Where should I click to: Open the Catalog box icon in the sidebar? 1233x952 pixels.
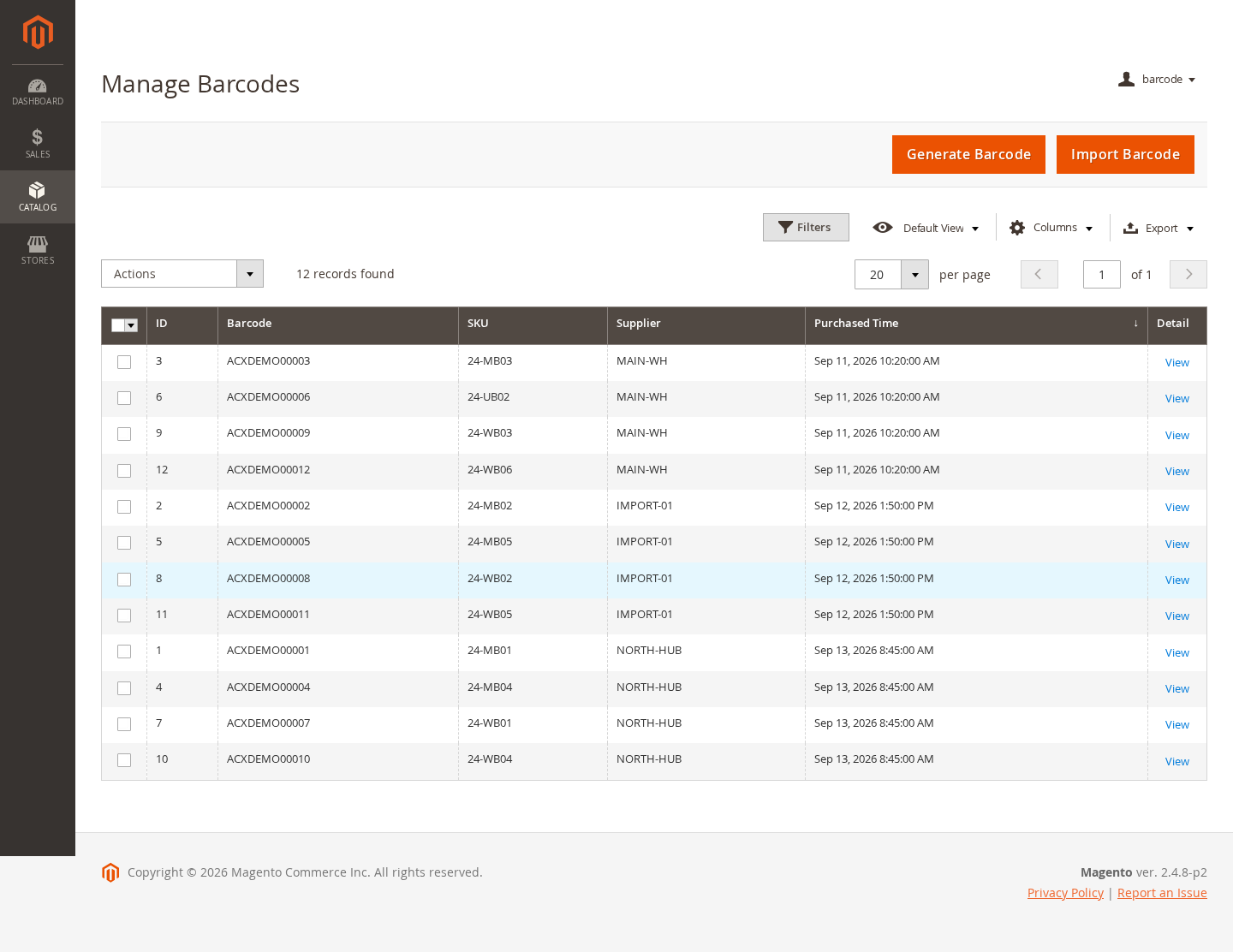point(38,190)
